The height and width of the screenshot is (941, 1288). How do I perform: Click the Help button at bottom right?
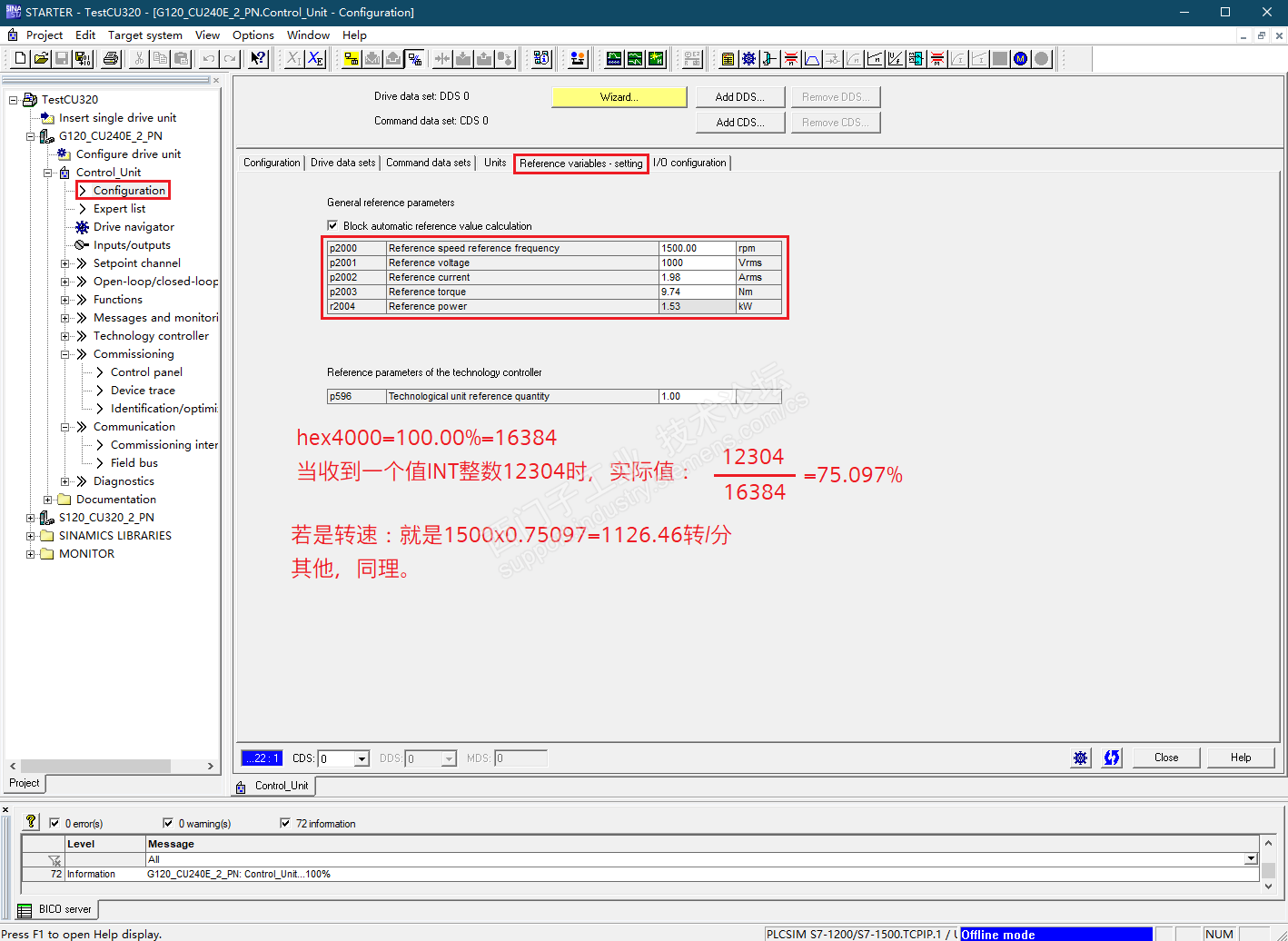click(x=1241, y=758)
